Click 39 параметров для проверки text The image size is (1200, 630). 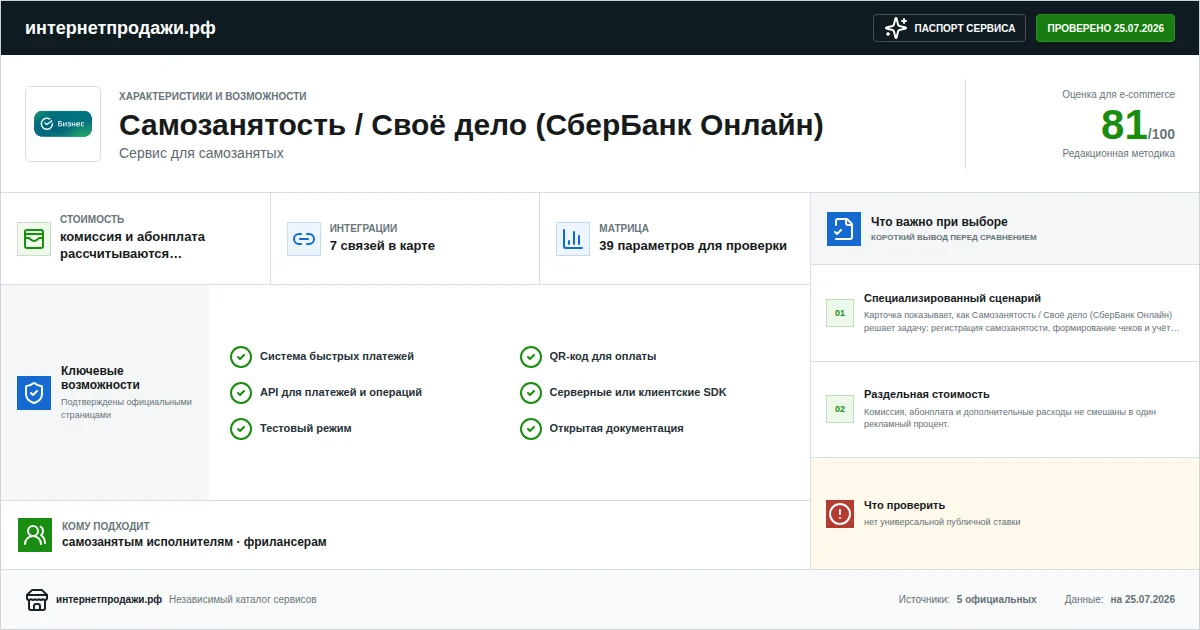coord(693,246)
